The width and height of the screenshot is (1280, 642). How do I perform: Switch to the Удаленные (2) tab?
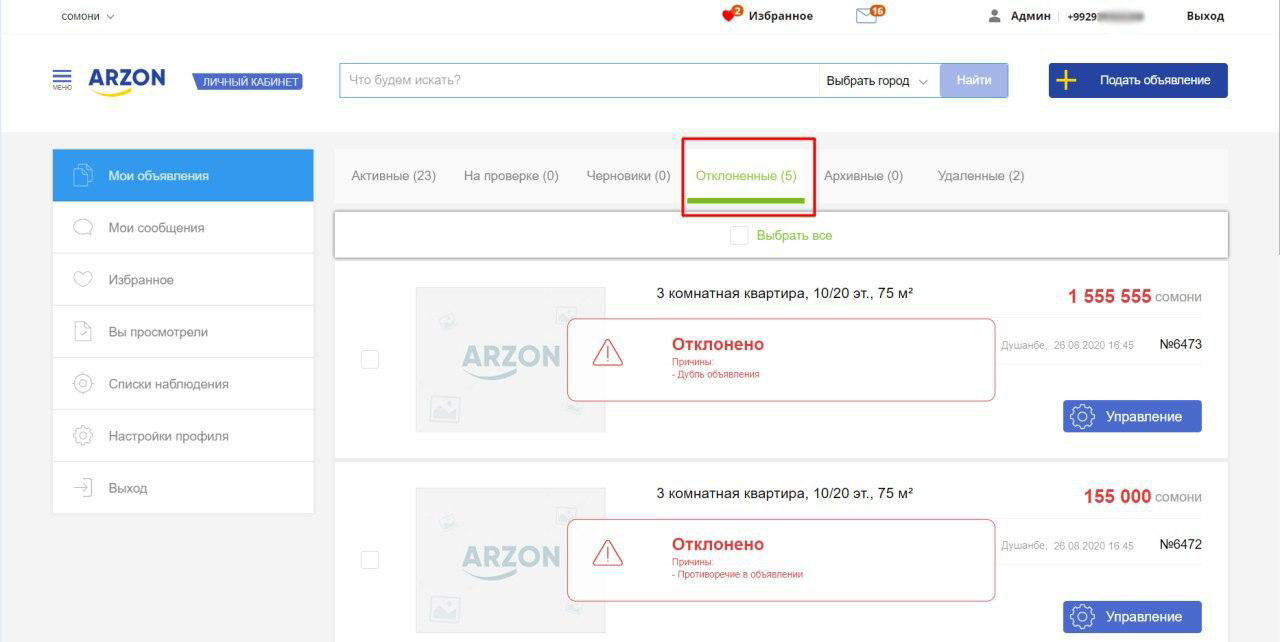(x=980, y=176)
